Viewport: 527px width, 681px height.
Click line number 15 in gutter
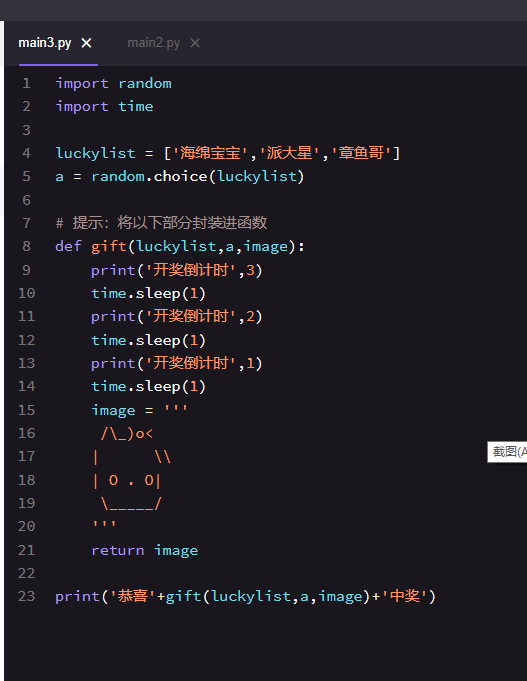(27, 410)
